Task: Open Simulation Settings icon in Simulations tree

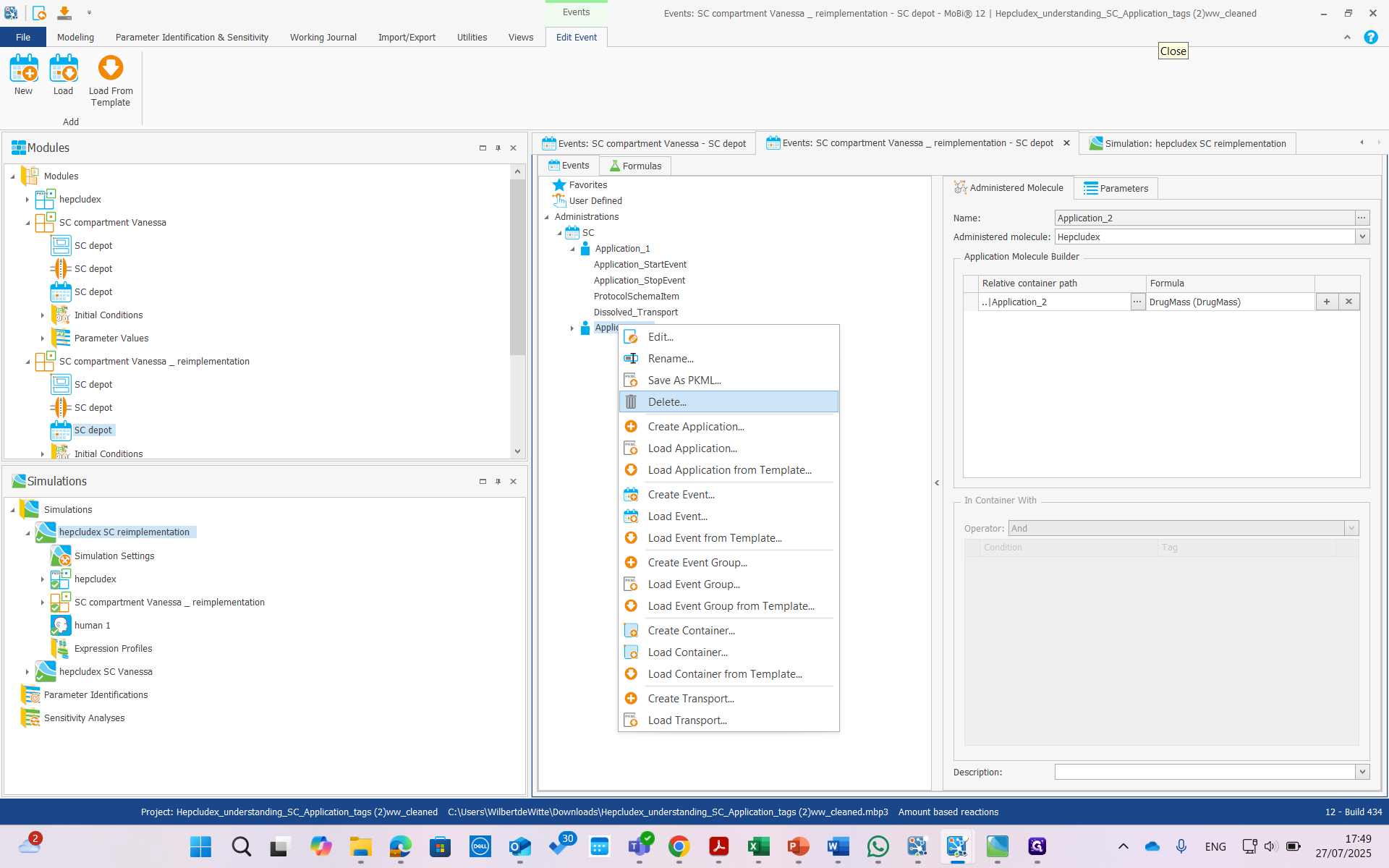Action: [x=61, y=556]
